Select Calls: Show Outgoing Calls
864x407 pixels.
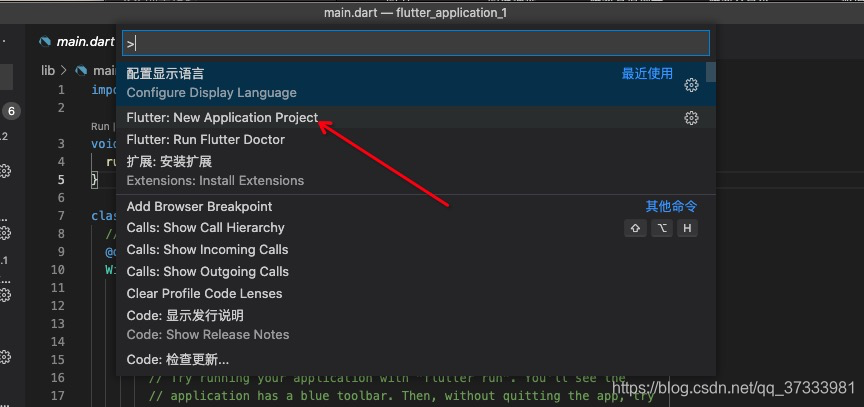point(415,272)
